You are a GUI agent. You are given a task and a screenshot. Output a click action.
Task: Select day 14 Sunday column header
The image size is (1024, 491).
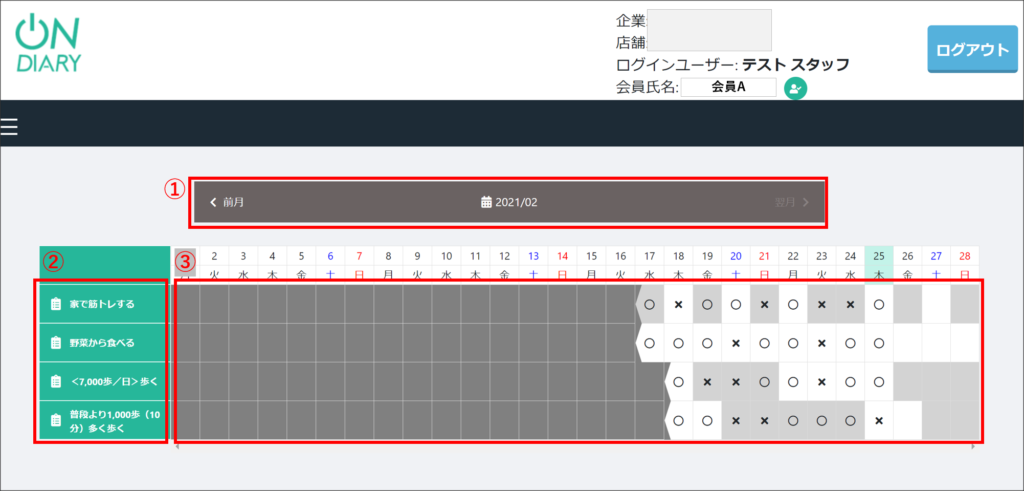point(562,264)
